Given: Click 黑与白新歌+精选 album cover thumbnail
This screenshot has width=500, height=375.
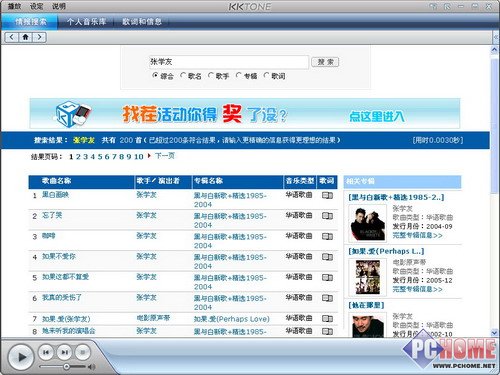Looking at the screenshot, I should (368, 223).
